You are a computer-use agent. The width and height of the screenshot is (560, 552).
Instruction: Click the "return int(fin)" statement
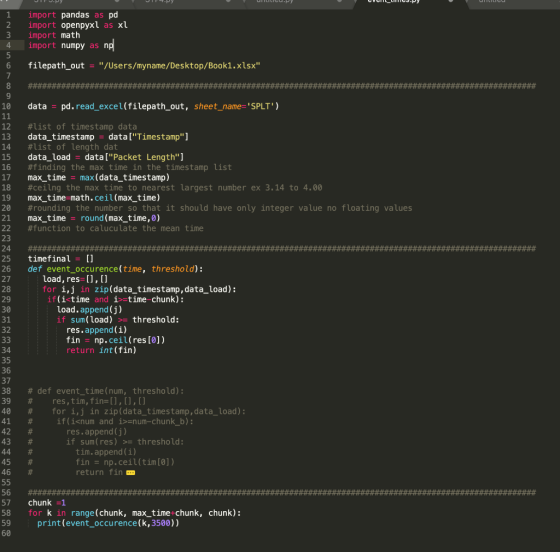coord(101,350)
